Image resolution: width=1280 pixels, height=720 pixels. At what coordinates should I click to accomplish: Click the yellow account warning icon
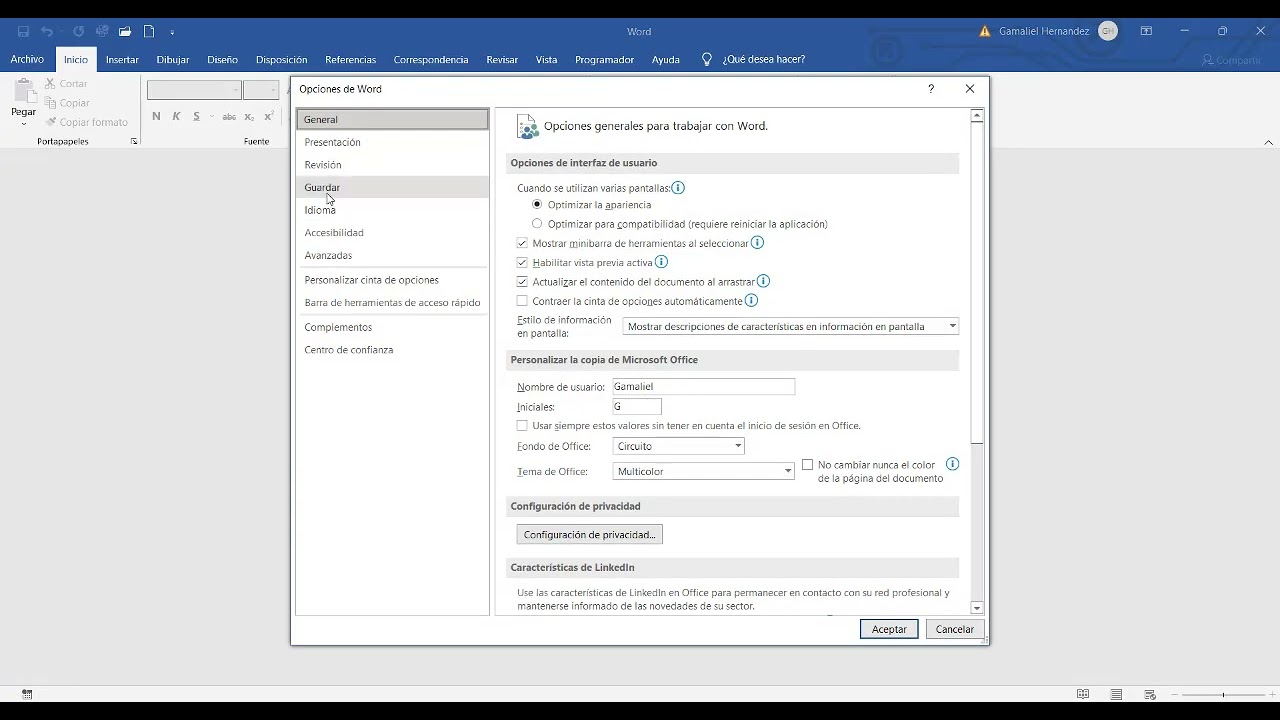(x=985, y=31)
